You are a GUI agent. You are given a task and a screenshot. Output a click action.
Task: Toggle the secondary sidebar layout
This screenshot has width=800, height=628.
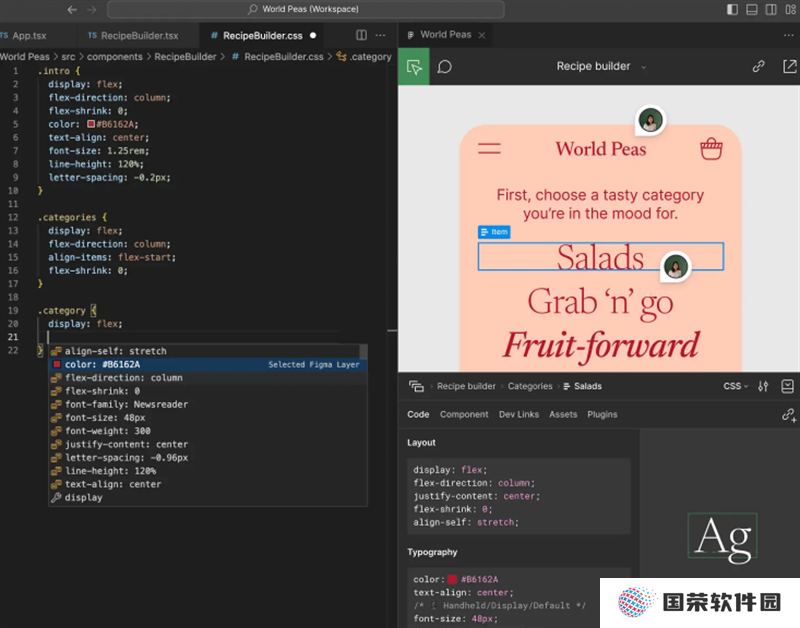pos(771,9)
